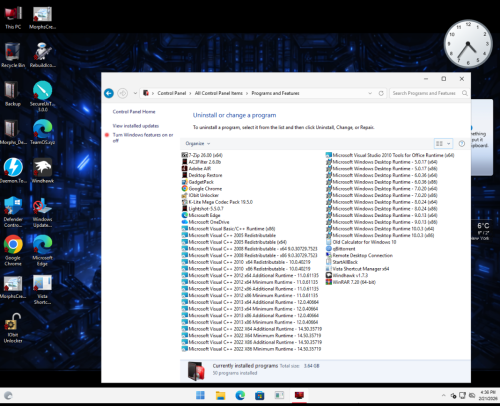Open the Help question mark icon
Screen dimensions: 500x406
coord(462,144)
